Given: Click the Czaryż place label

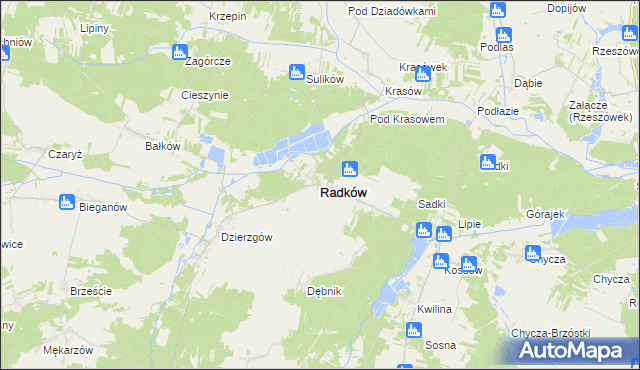Looking at the screenshot, I should (x=65, y=154).
